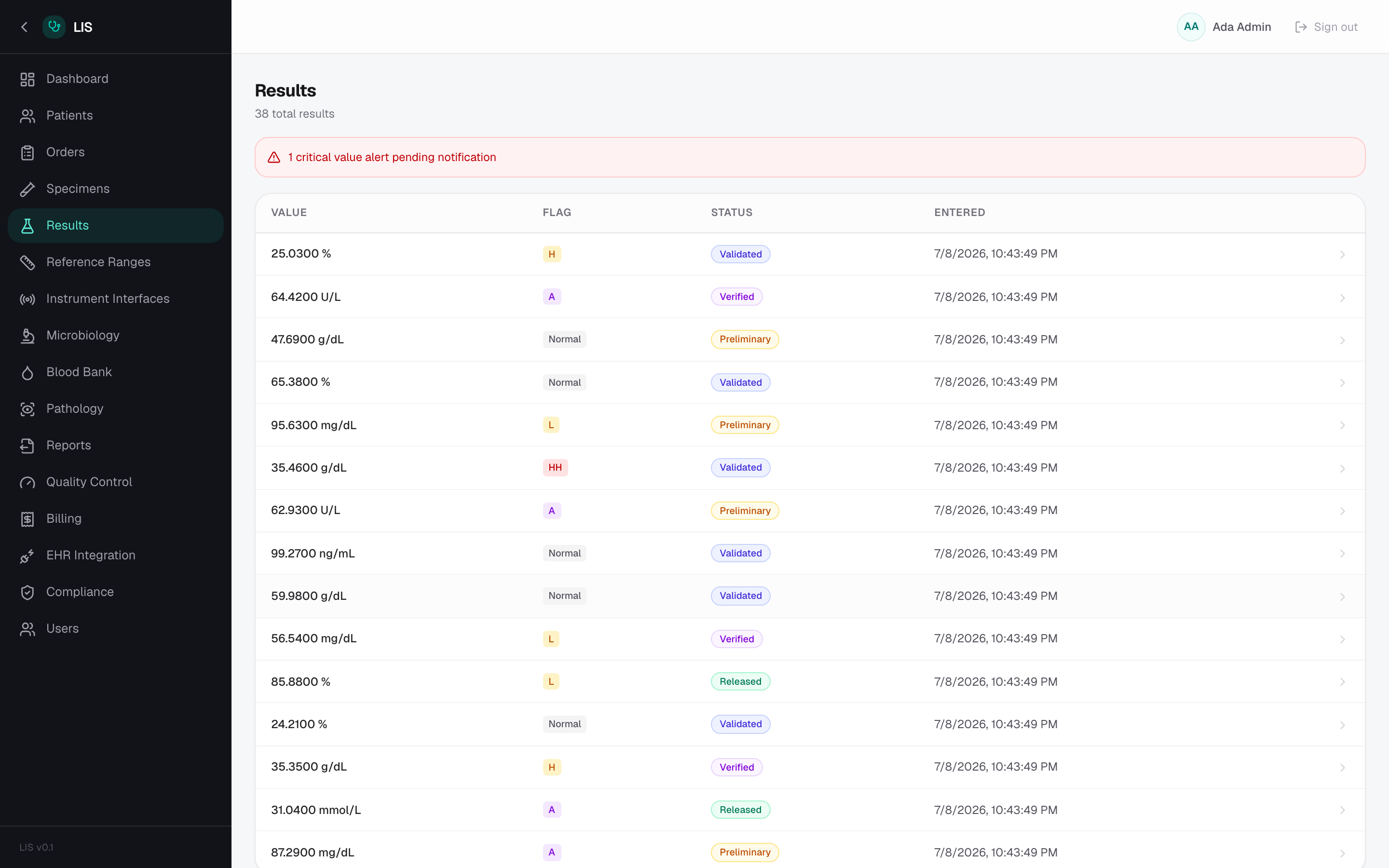This screenshot has width=1389, height=868.
Task: Open EHR Integration section
Action: [x=115, y=556]
